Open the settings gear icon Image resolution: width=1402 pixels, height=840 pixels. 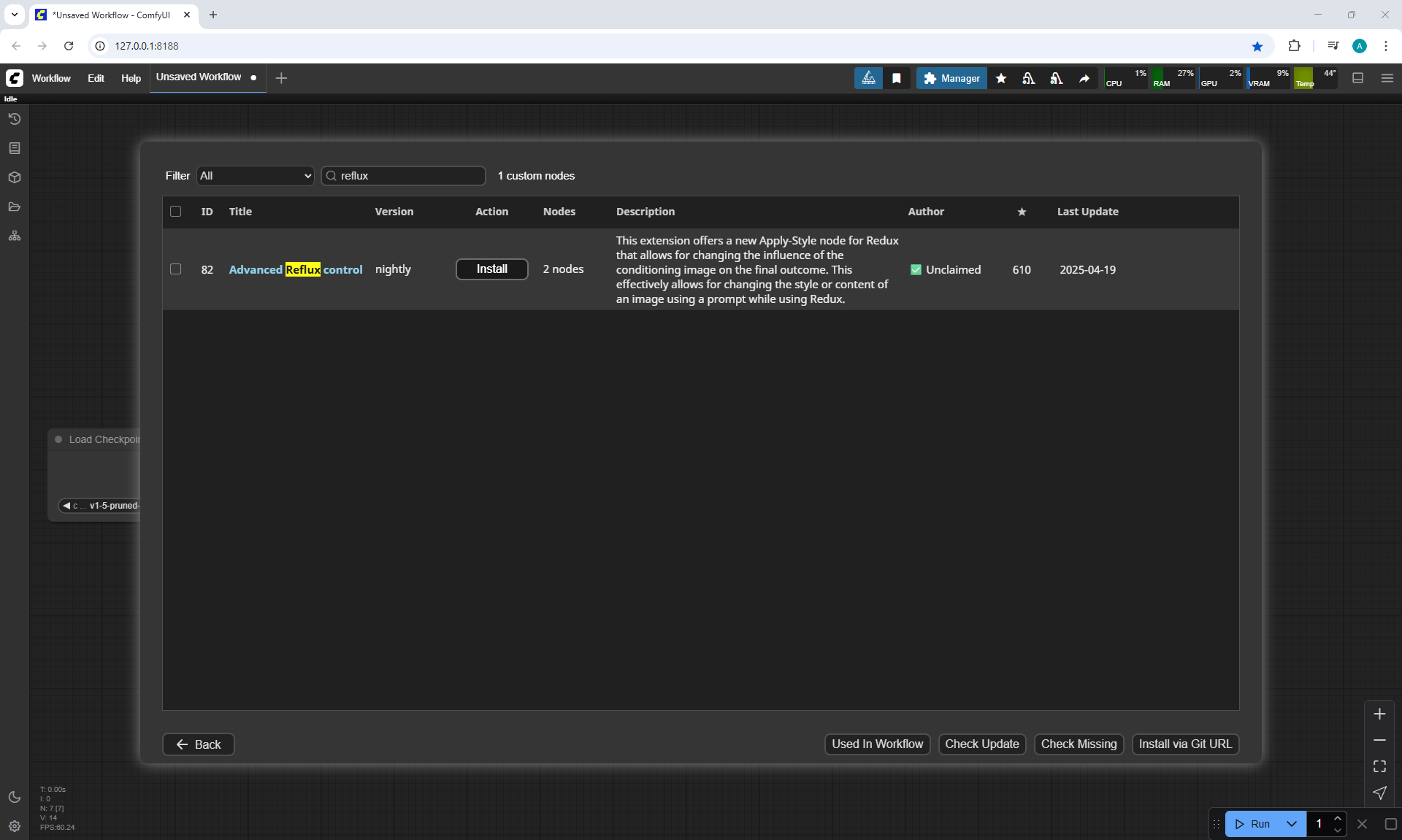[x=15, y=826]
